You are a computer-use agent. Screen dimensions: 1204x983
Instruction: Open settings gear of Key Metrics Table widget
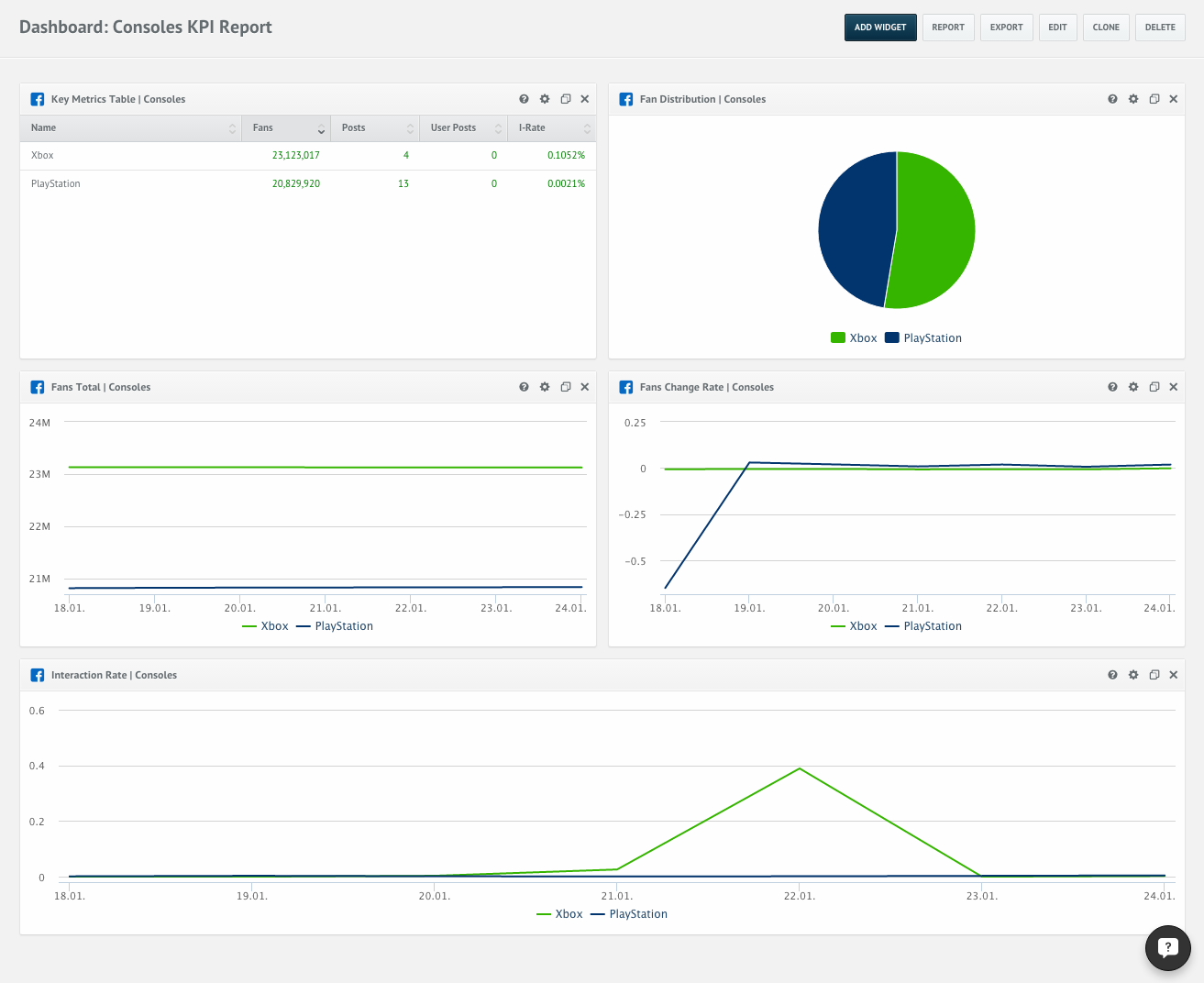tap(545, 99)
